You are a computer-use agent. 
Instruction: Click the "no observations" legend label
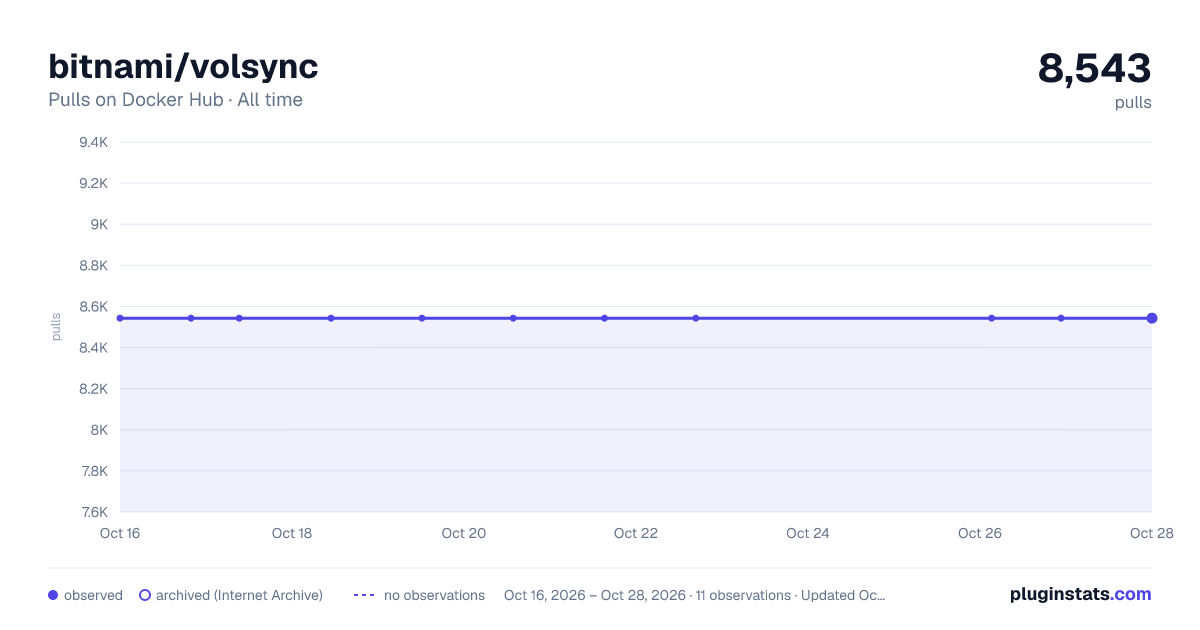click(x=434, y=595)
